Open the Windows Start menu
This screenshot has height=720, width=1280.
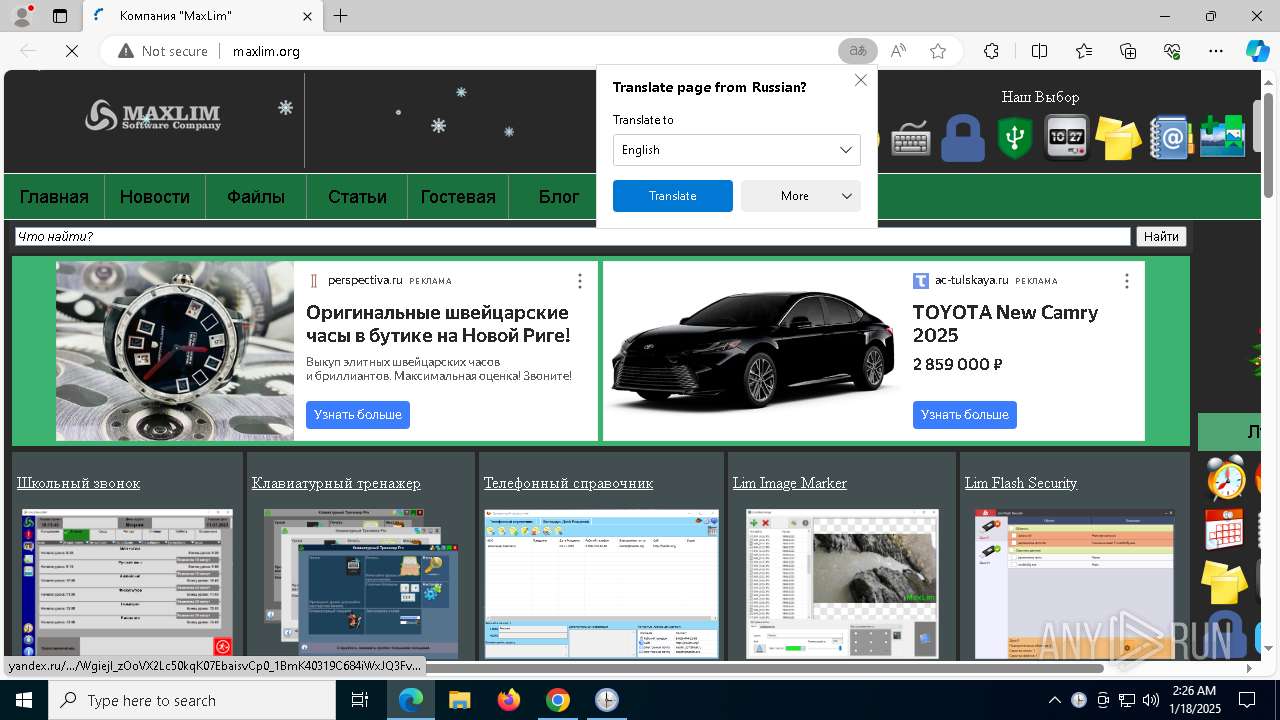(24, 700)
